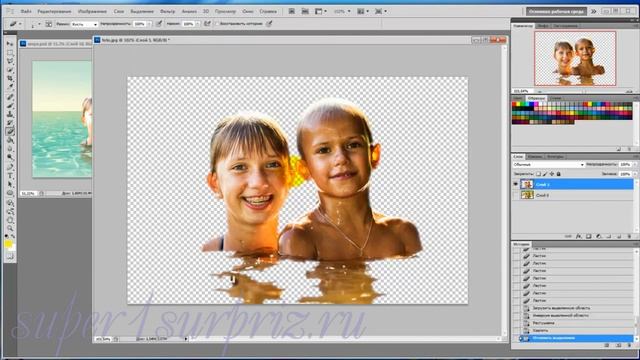
Task: Select the Rectangular Marquee tool
Action: [x=10, y=52]
